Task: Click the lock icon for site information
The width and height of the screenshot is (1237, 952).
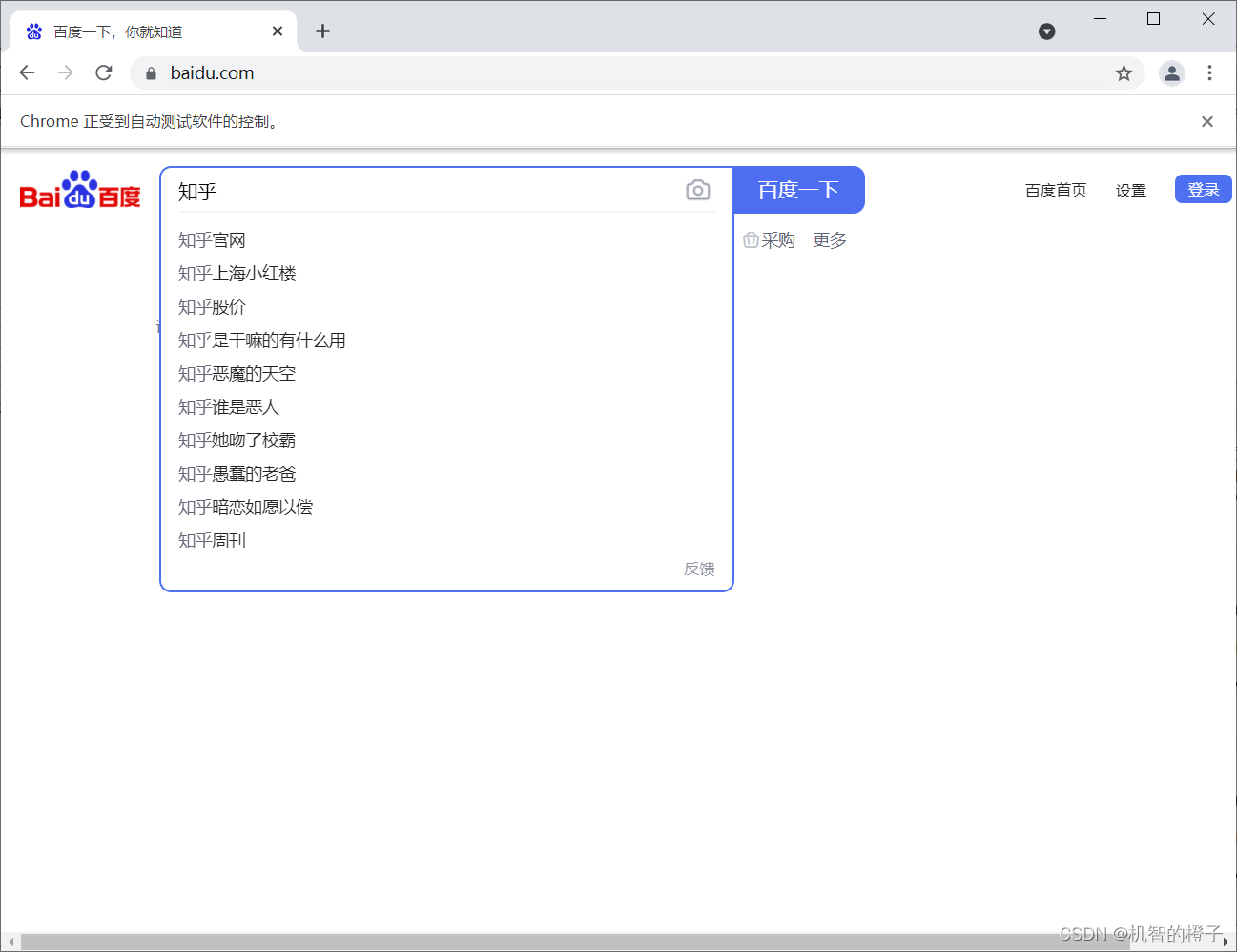Action: click(x=151, y=73)
